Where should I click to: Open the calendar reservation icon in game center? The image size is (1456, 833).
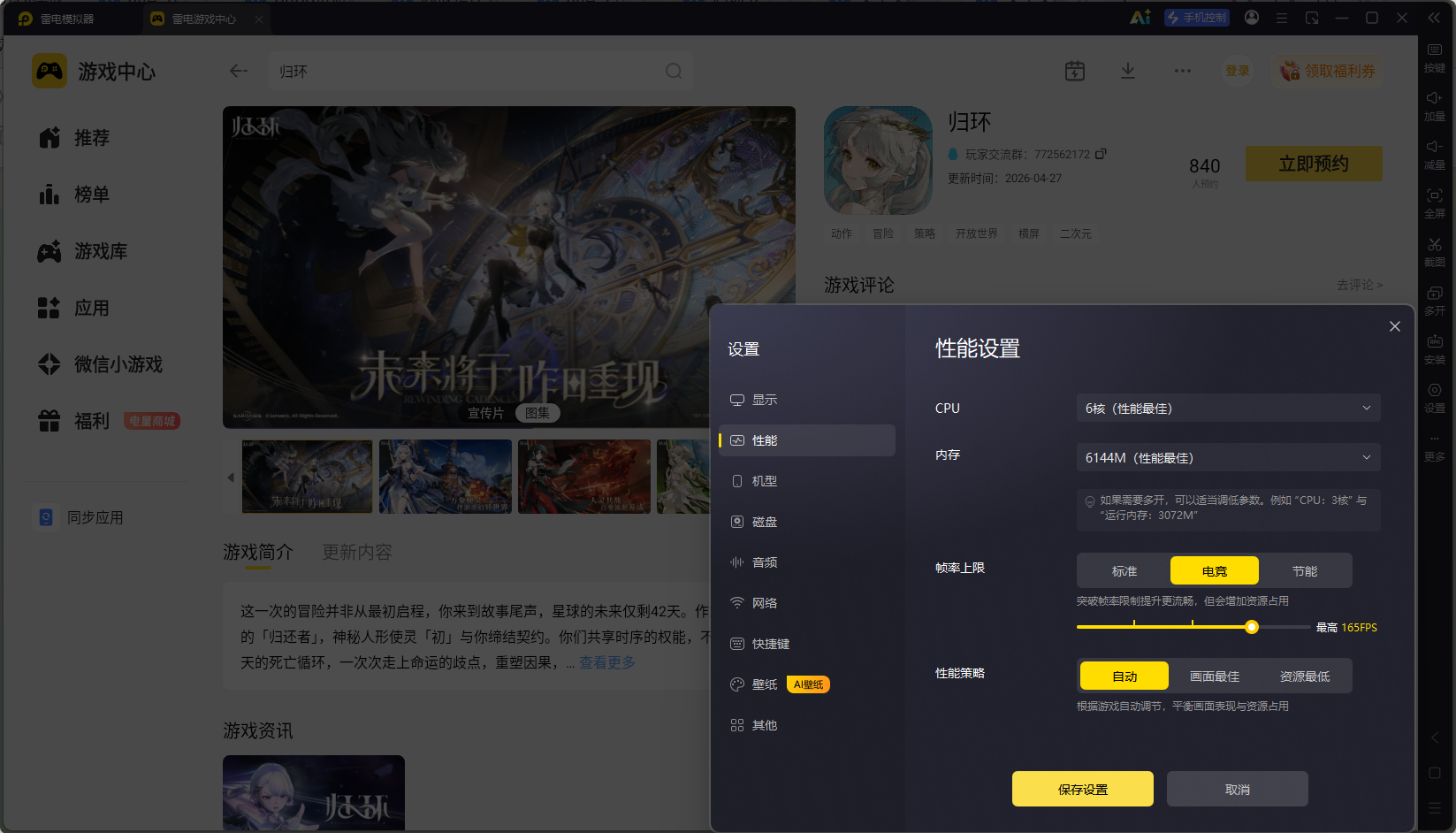pos(1075,71)
